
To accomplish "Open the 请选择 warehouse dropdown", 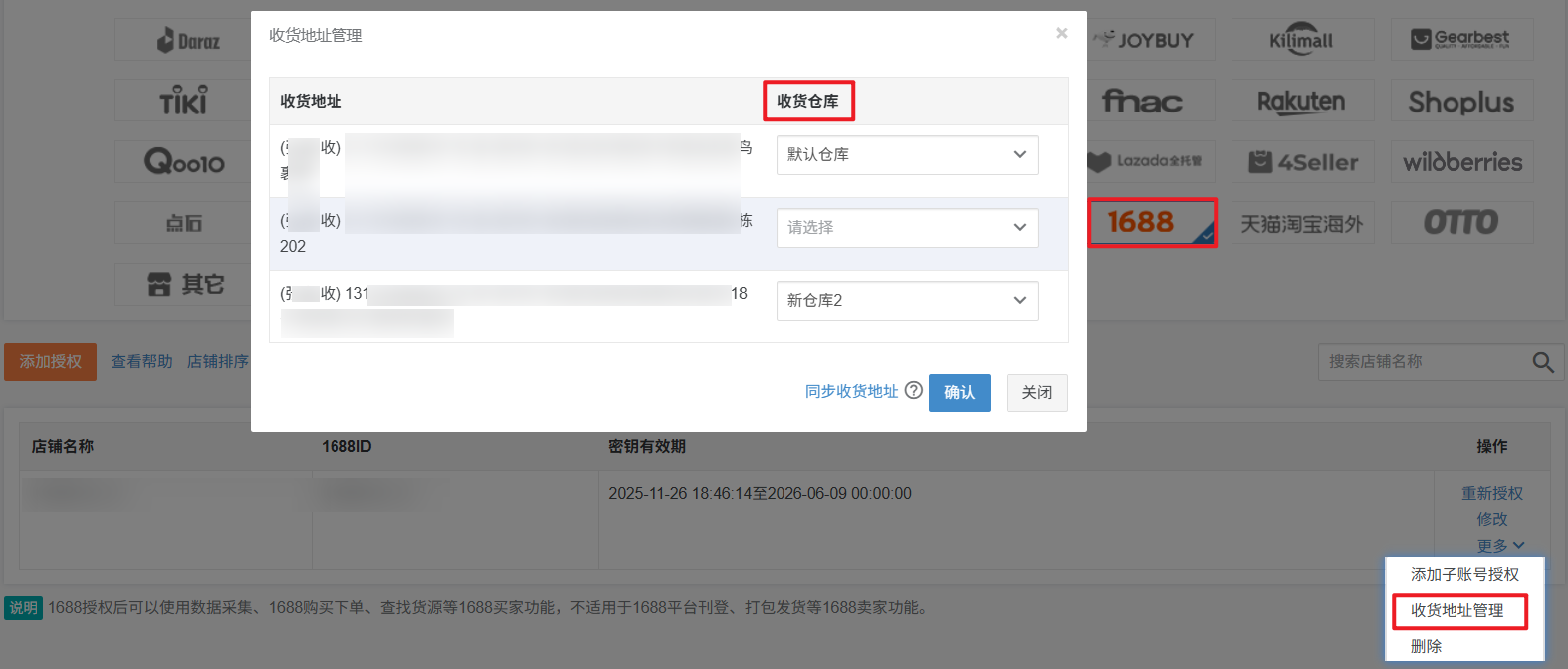I will coord(907,228).
